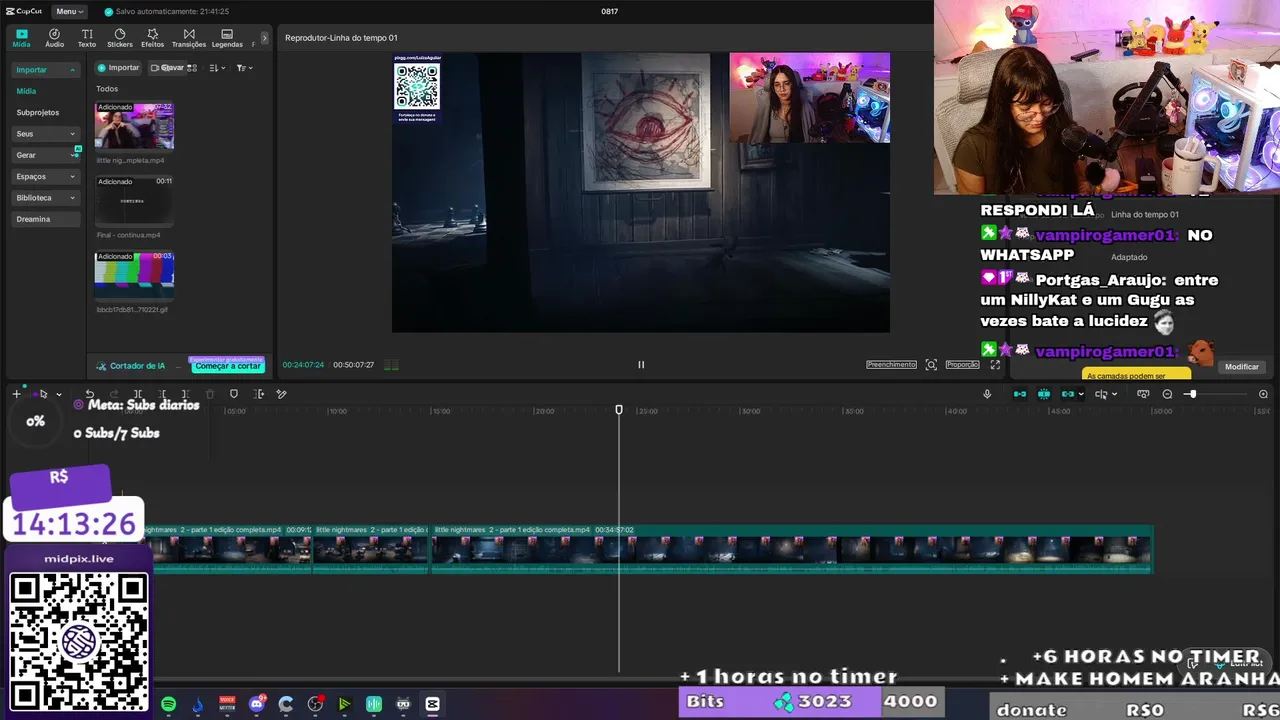
Task: Select Mídia in the sidebar
Action: (x=26, y=91)
